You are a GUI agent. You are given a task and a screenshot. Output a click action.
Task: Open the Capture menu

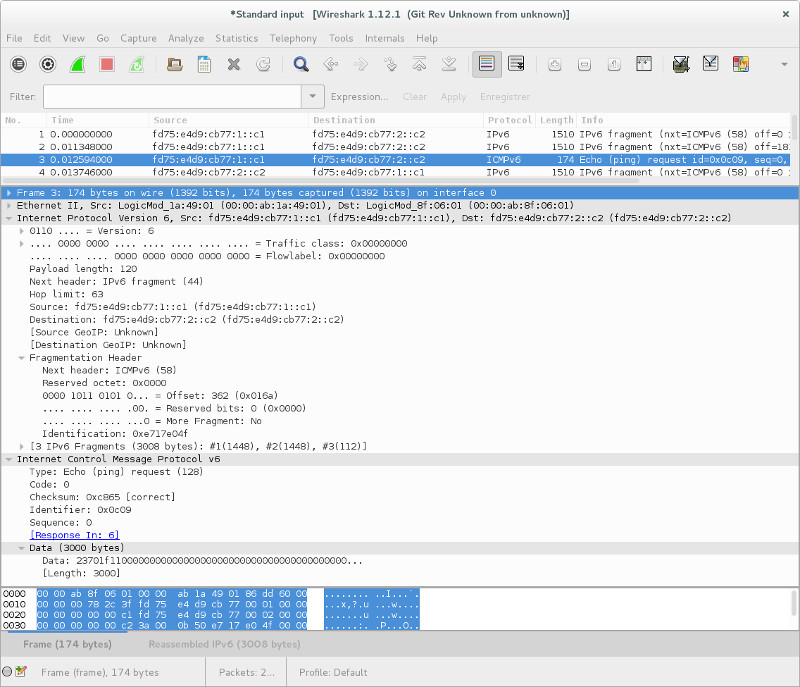pyautogui.click(x=138, y=38)
